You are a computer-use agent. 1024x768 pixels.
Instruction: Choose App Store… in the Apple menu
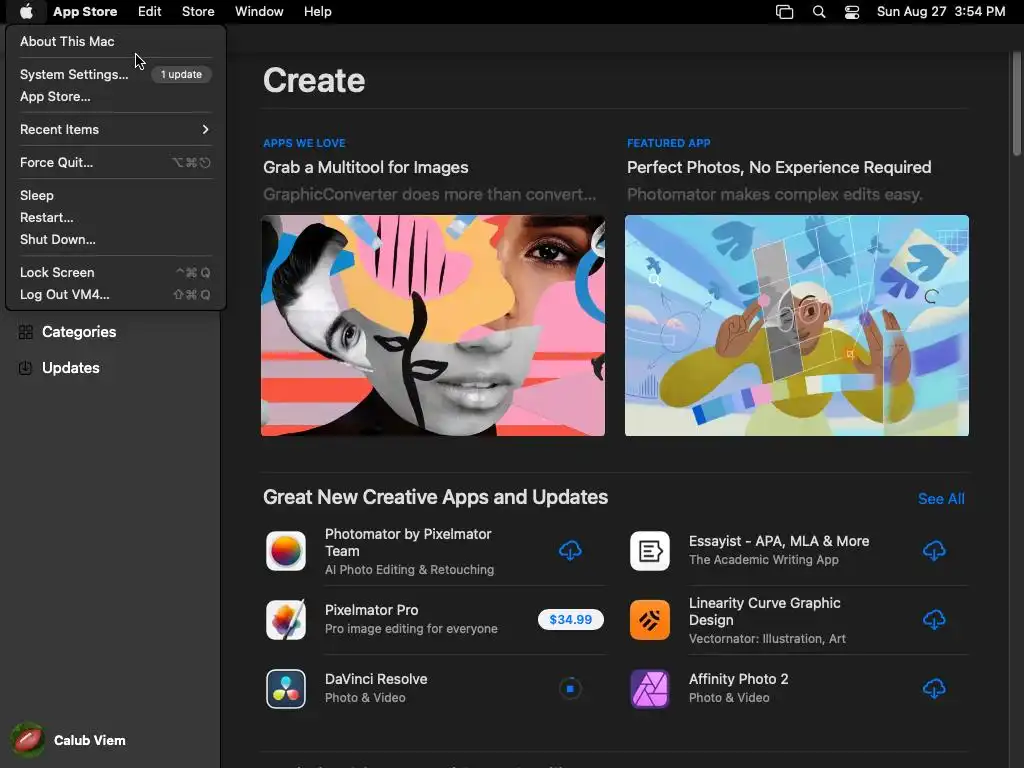click(116, 96)
